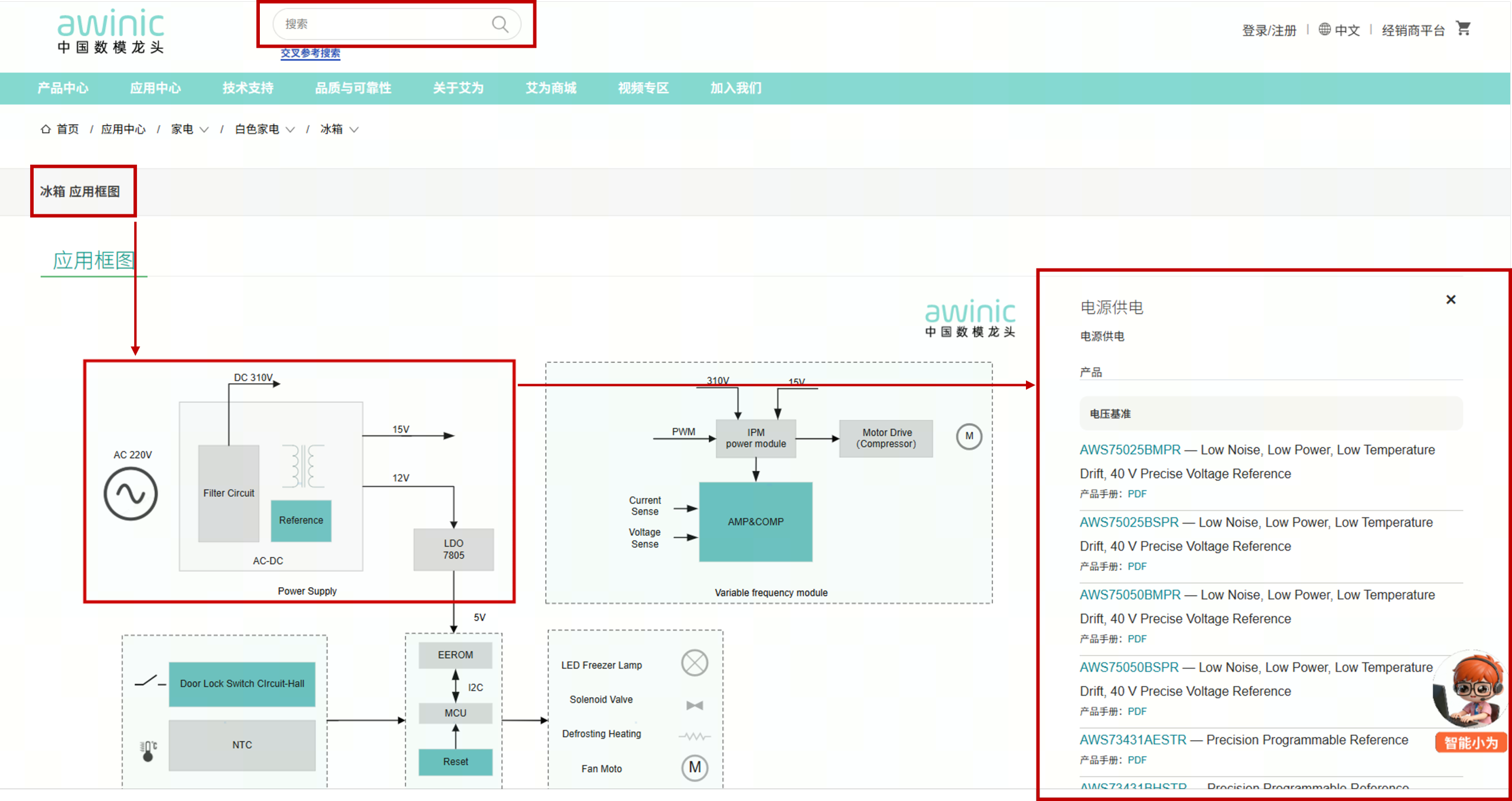Viewport: 1512px width, 801px height.
Task: Click the globe language icon
Action: point(1325,29)
